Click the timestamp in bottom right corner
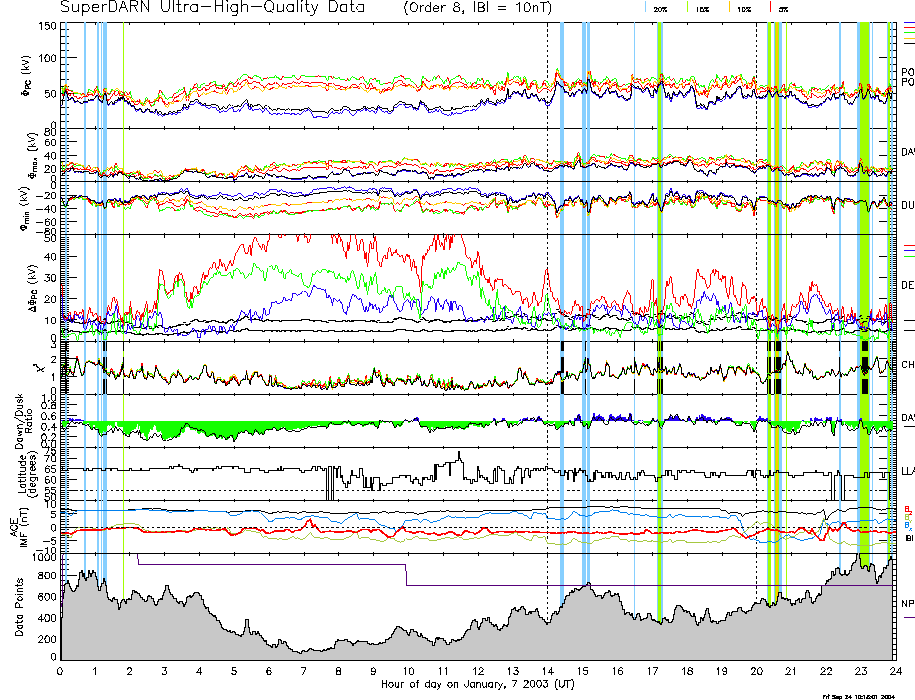915x700 pixels. click(857, 695)
